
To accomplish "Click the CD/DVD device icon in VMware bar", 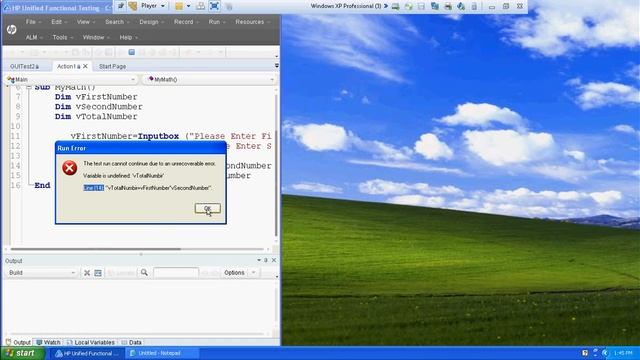I will pos(409,6).
